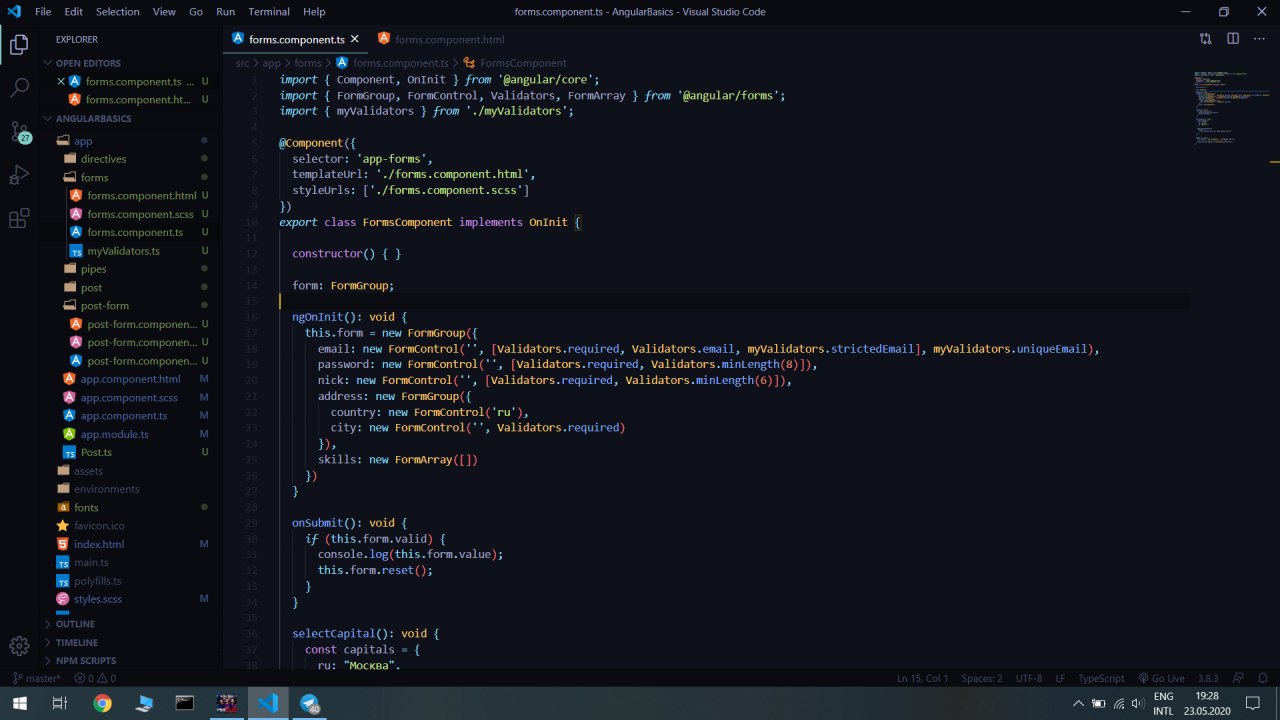
Task: Place cursor on empty line 15 in editor
Action: click(734, 301)
